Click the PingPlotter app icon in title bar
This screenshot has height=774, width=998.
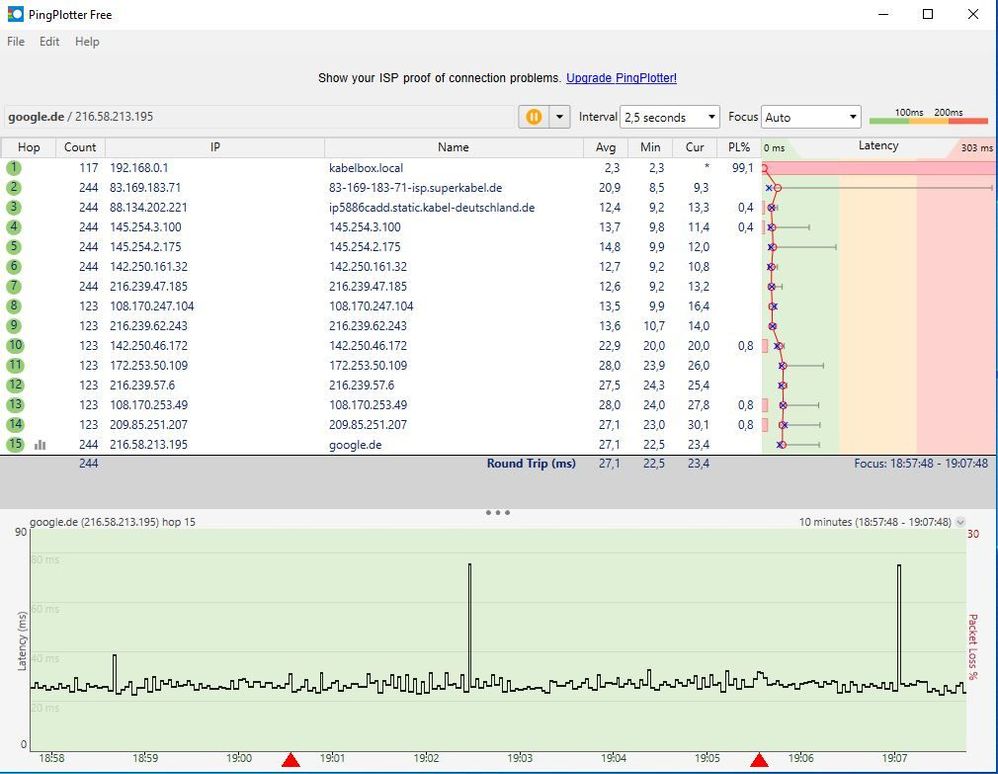pyautogui.click(x=15, y=15)
